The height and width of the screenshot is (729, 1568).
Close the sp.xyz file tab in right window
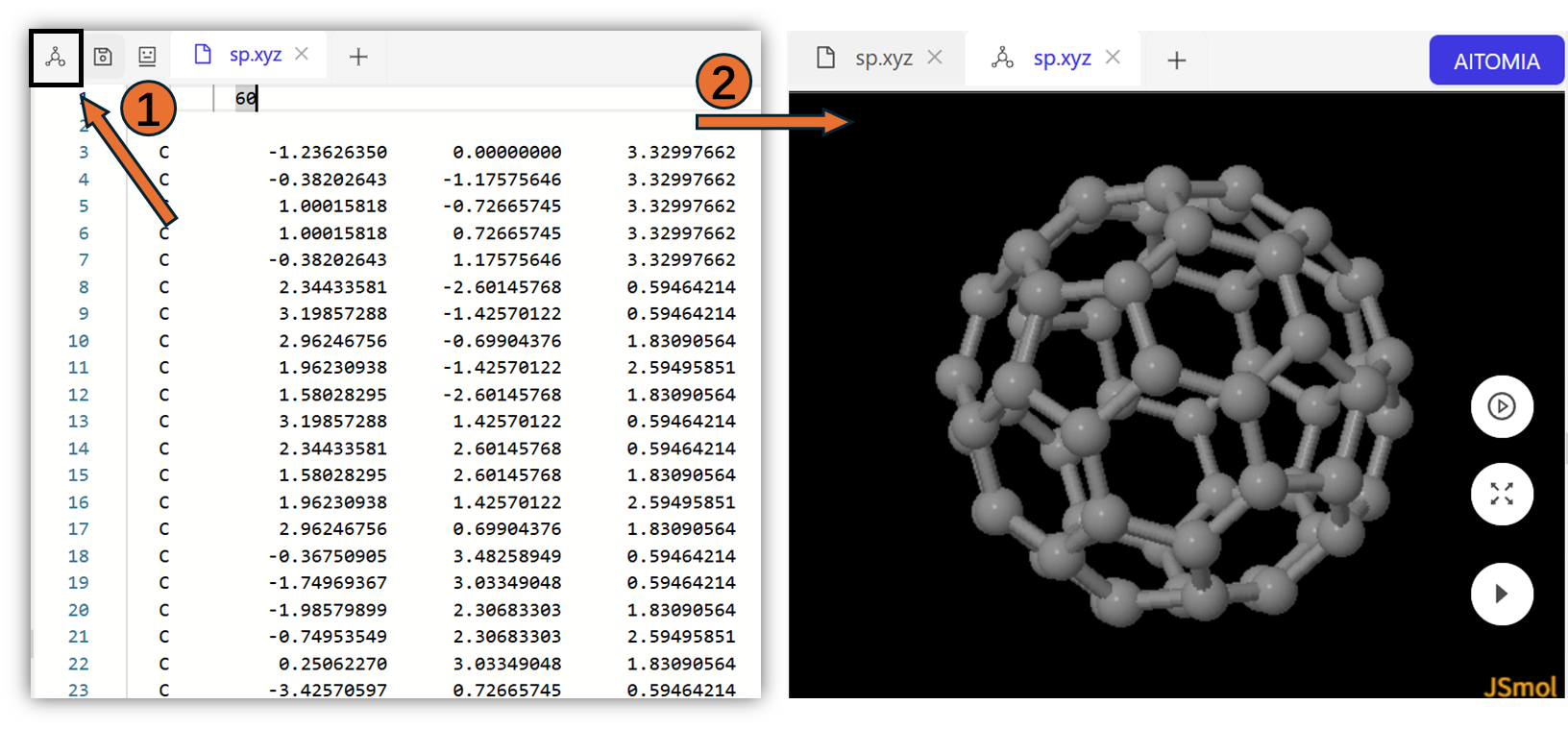(935, 58)
